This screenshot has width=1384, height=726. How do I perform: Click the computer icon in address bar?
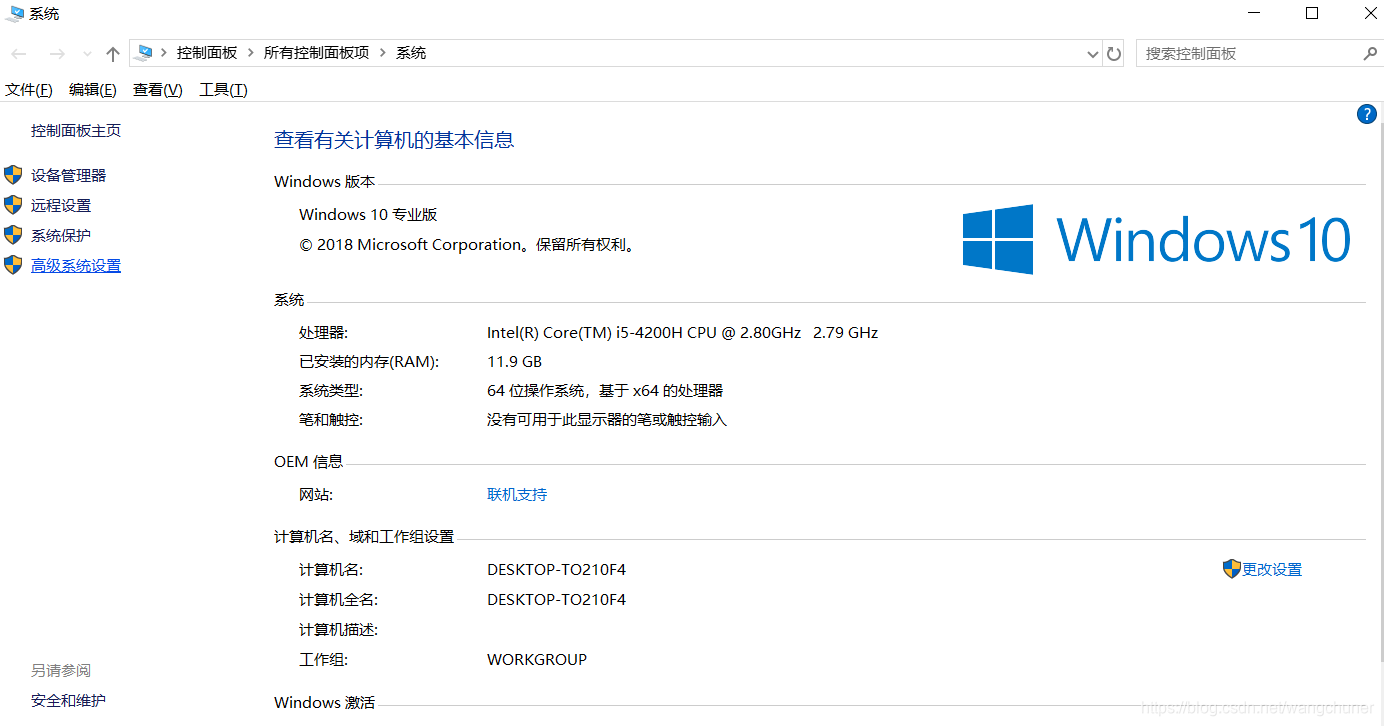(x=145, y=53)
